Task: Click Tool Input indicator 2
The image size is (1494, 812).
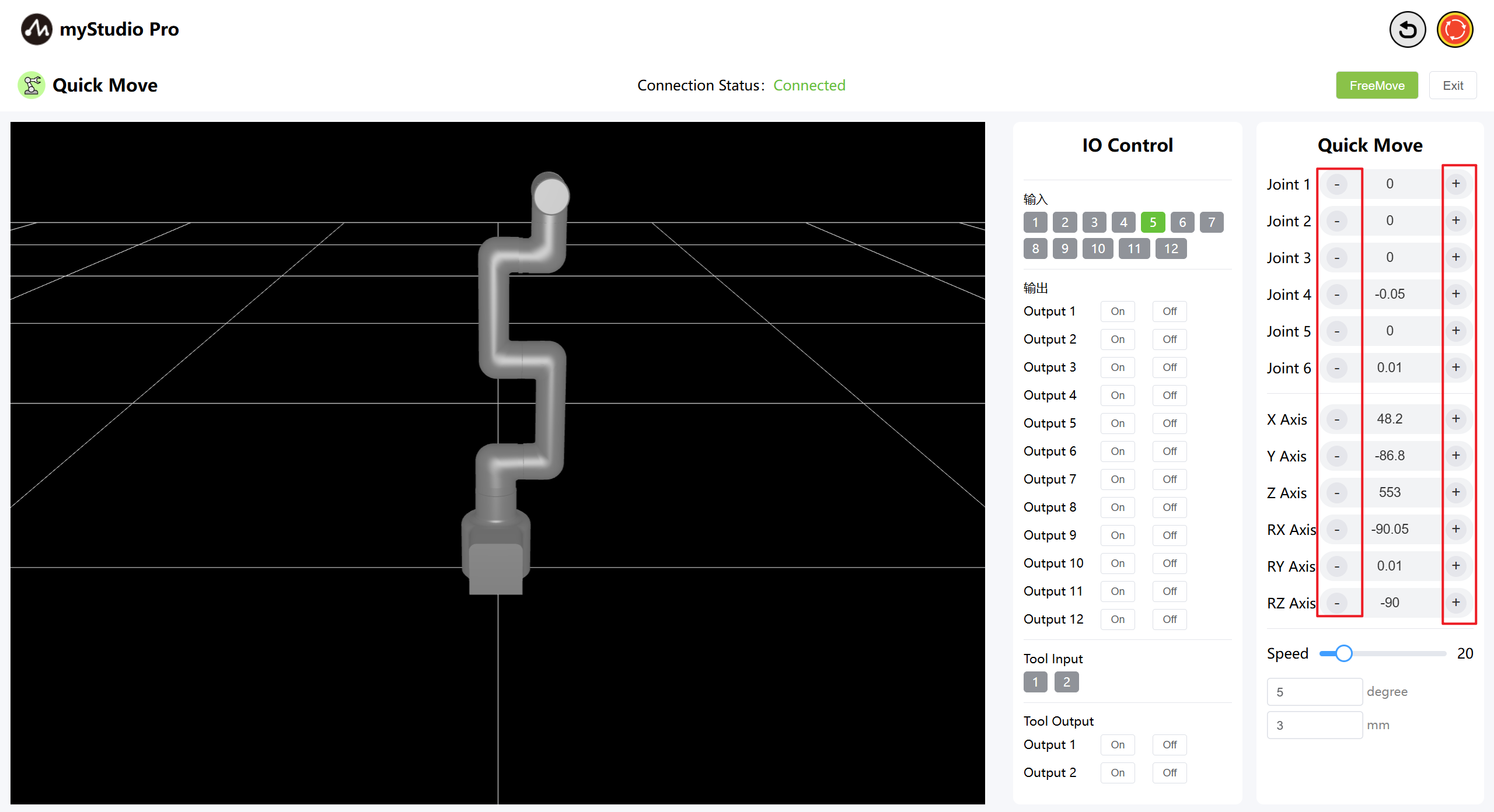Action: pyautogui.click(x=1066, y=682)
